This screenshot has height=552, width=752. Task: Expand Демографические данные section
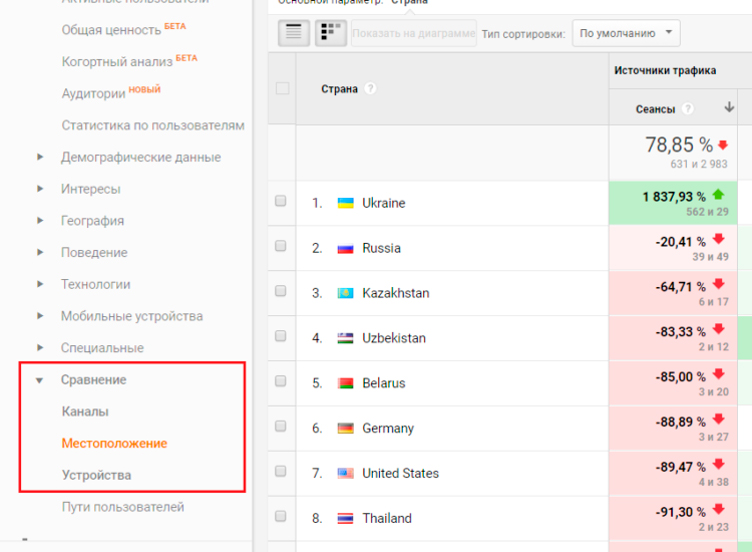tap(40, 157)
